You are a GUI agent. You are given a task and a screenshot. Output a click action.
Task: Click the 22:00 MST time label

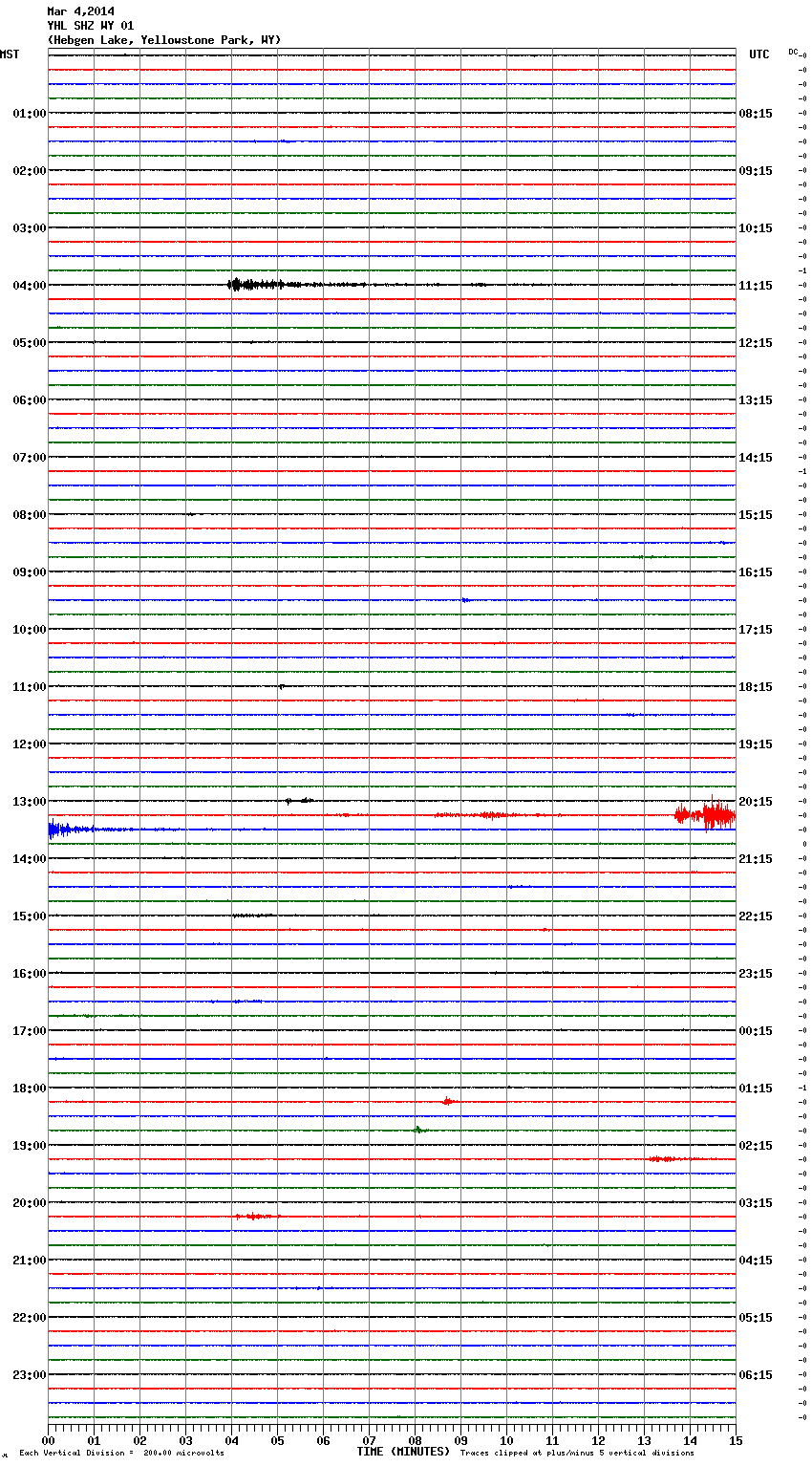pos(30,1318)
